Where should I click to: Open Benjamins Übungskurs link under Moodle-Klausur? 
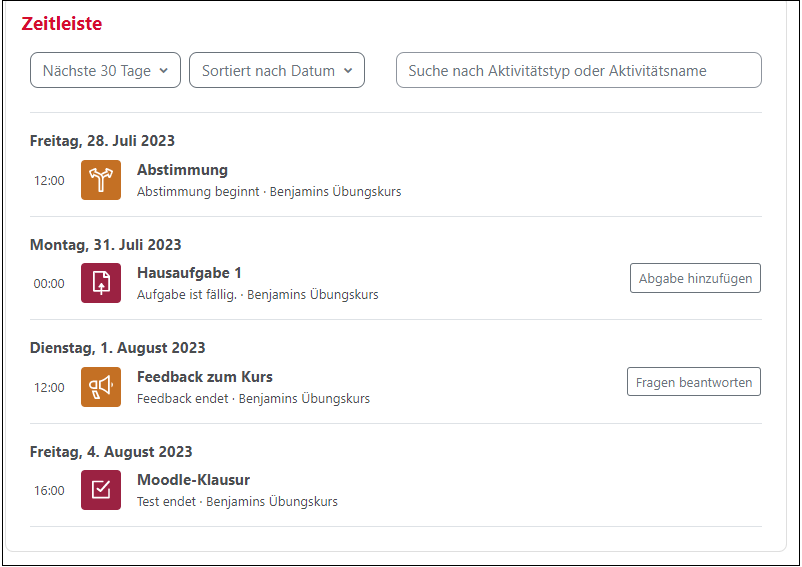coord(272,502)
